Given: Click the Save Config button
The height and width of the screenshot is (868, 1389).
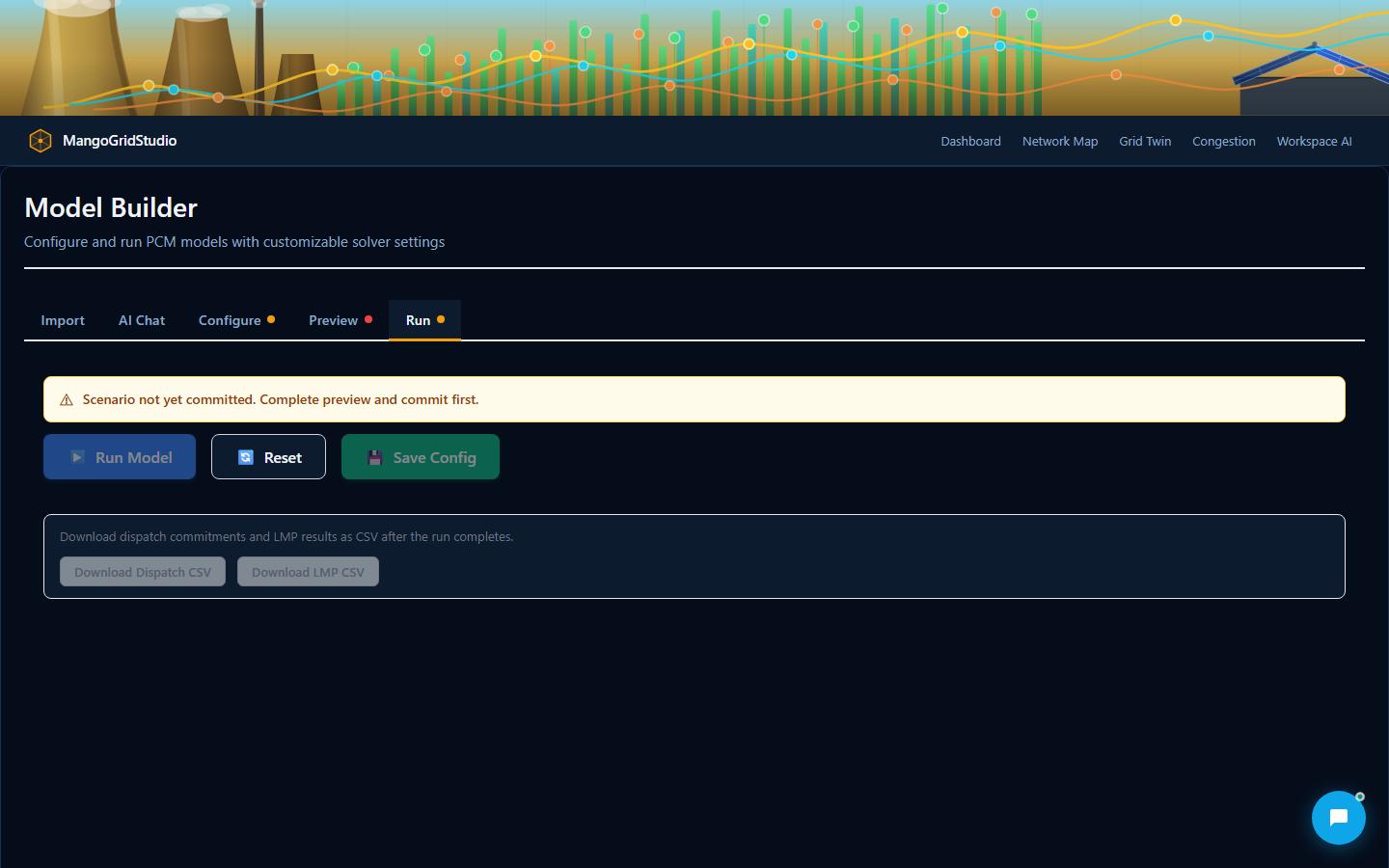Looking at the screenshot, I should (x=421, y=457).
